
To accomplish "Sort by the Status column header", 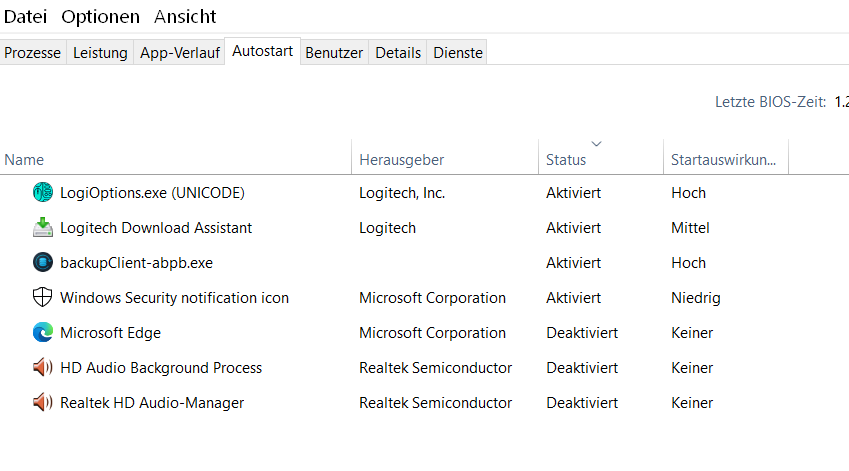I will [x=566, y=160].
